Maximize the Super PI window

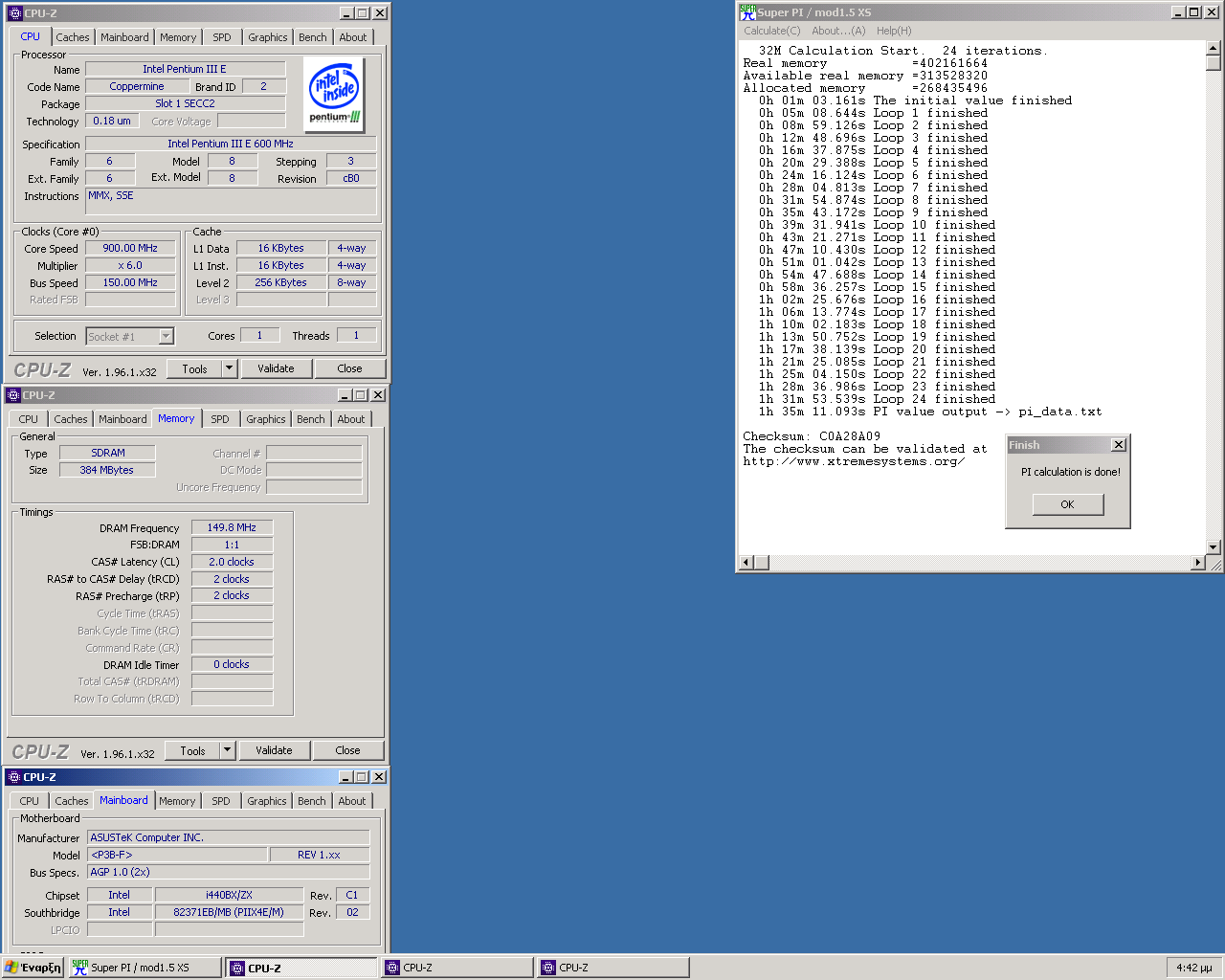1193,12
